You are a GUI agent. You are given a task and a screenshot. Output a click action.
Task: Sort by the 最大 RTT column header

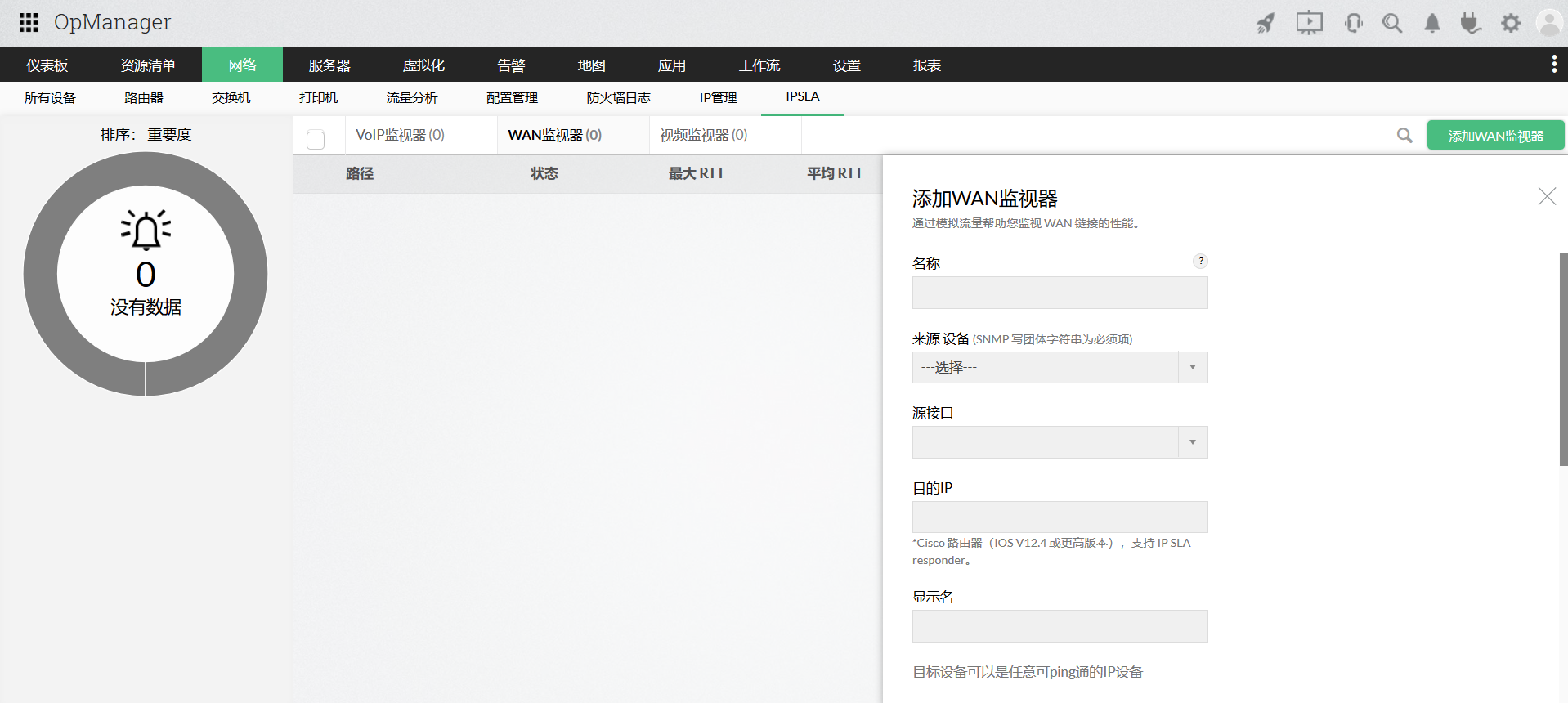tap(697, 173)
